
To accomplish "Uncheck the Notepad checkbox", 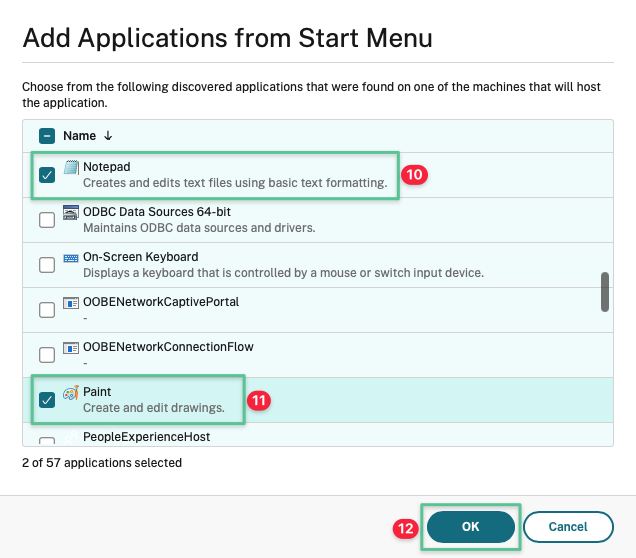I will [x=47, y=175].
